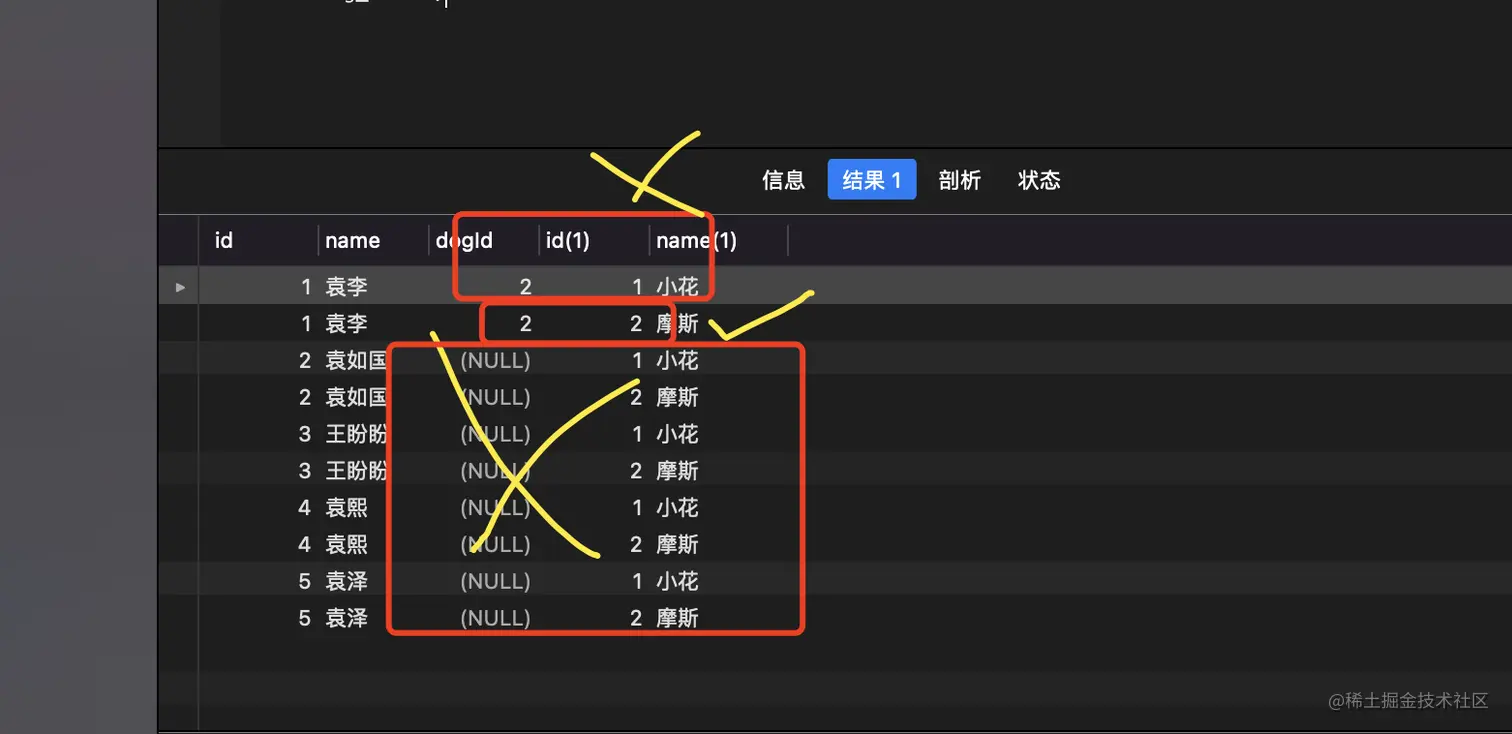Viewport: 1512px width, 734px height.
Task: Select 袁泽 in the row with 小花
Action: [346, 582]
